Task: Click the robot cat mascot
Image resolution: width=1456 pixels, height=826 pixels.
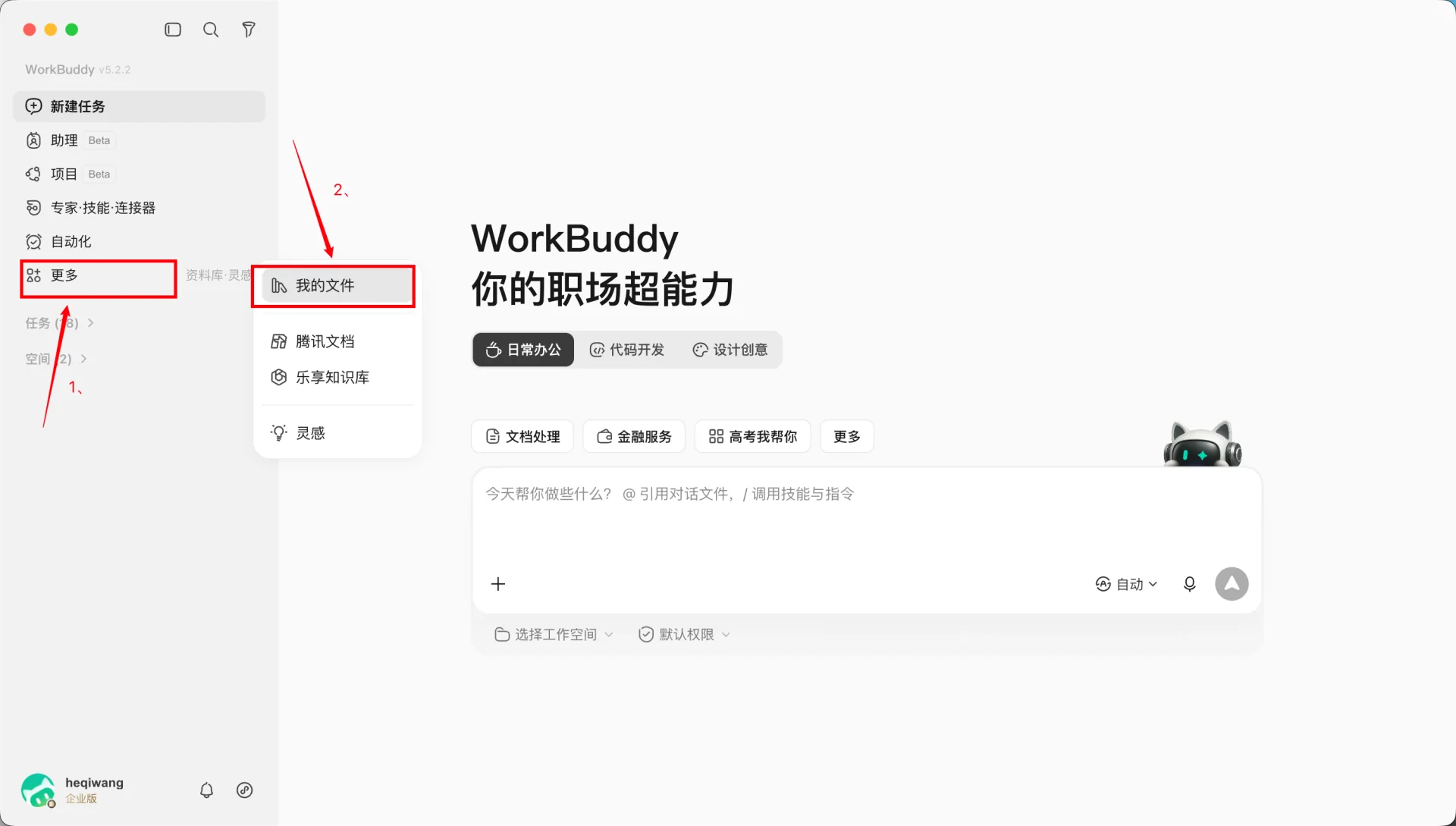Action: coord(1202,444)
